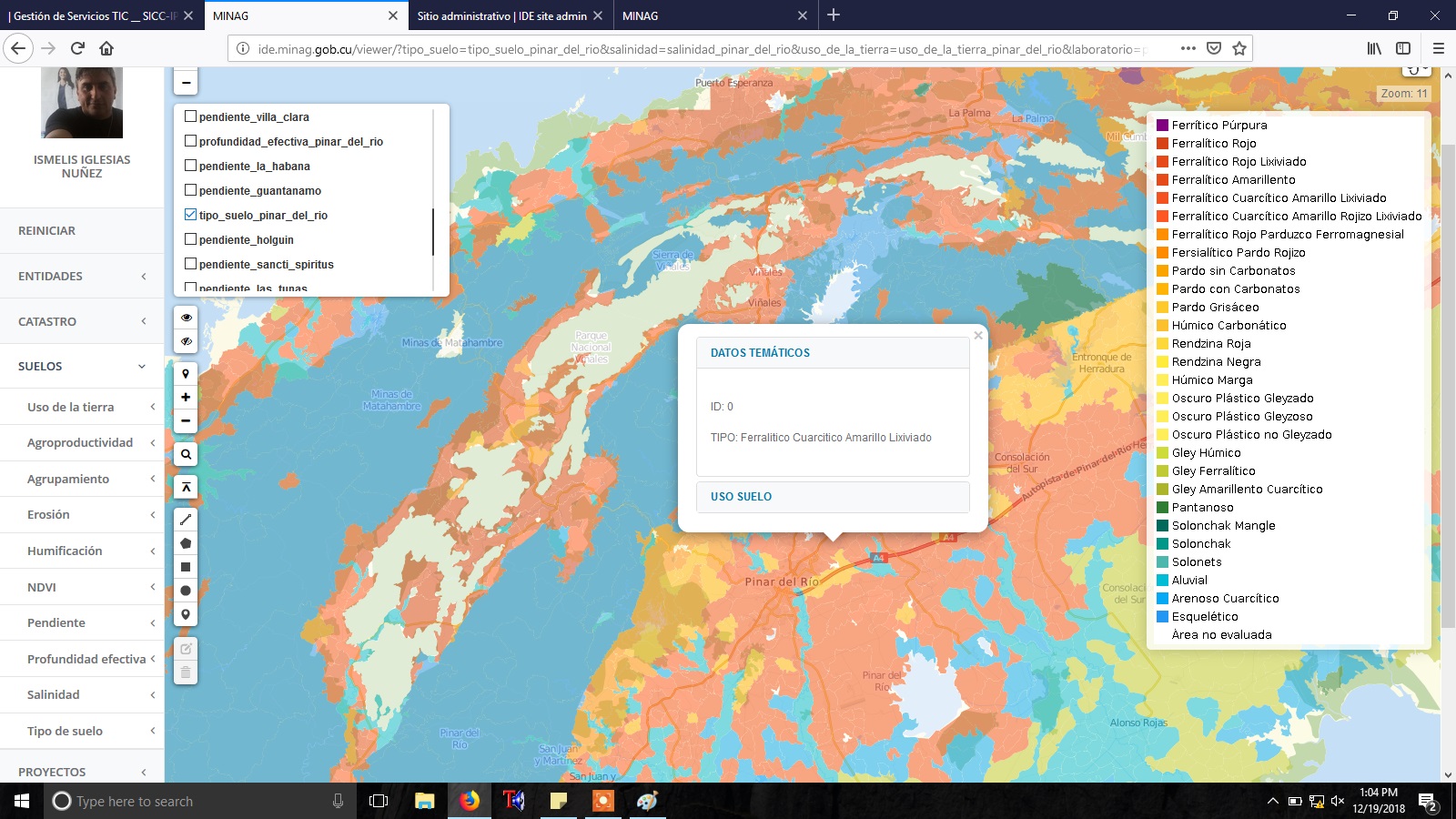This screenshot has width=1456, height=819.
Task: Select the draw circle tool
Action: click(x=186, y=591)
